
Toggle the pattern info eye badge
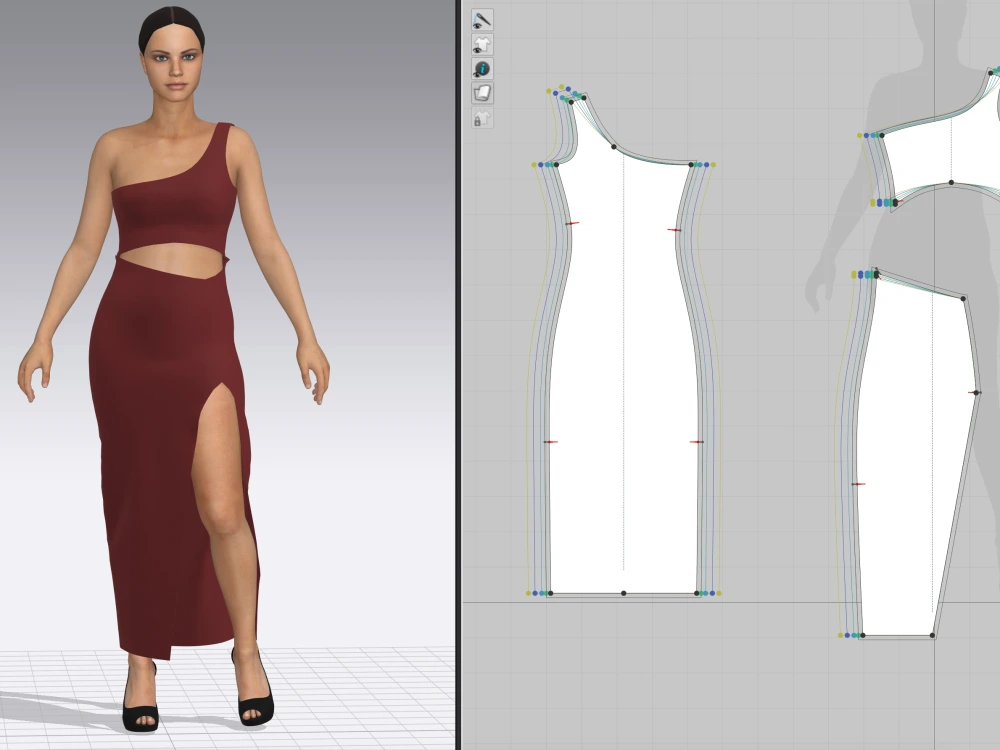[476, 74]
